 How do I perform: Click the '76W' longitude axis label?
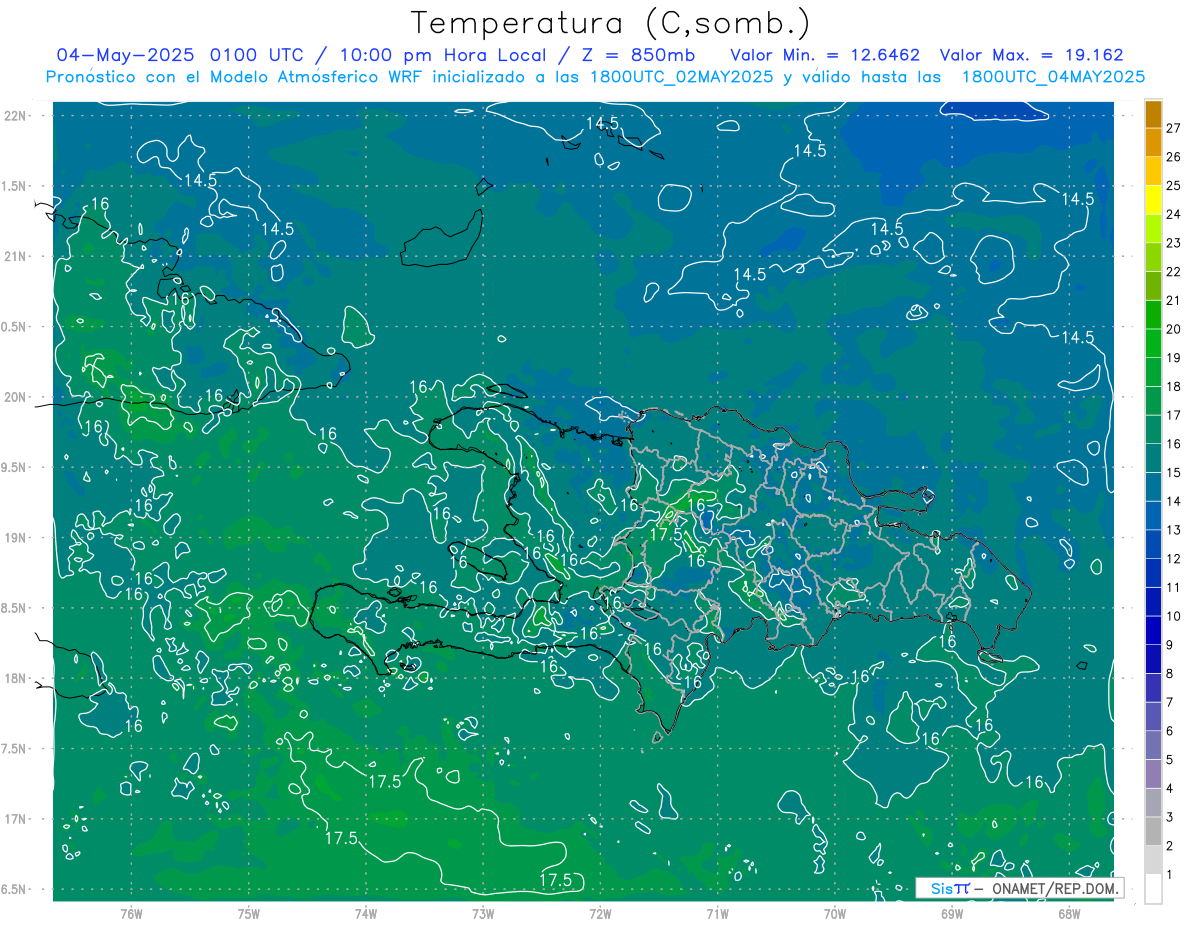(x=131, y=914)
